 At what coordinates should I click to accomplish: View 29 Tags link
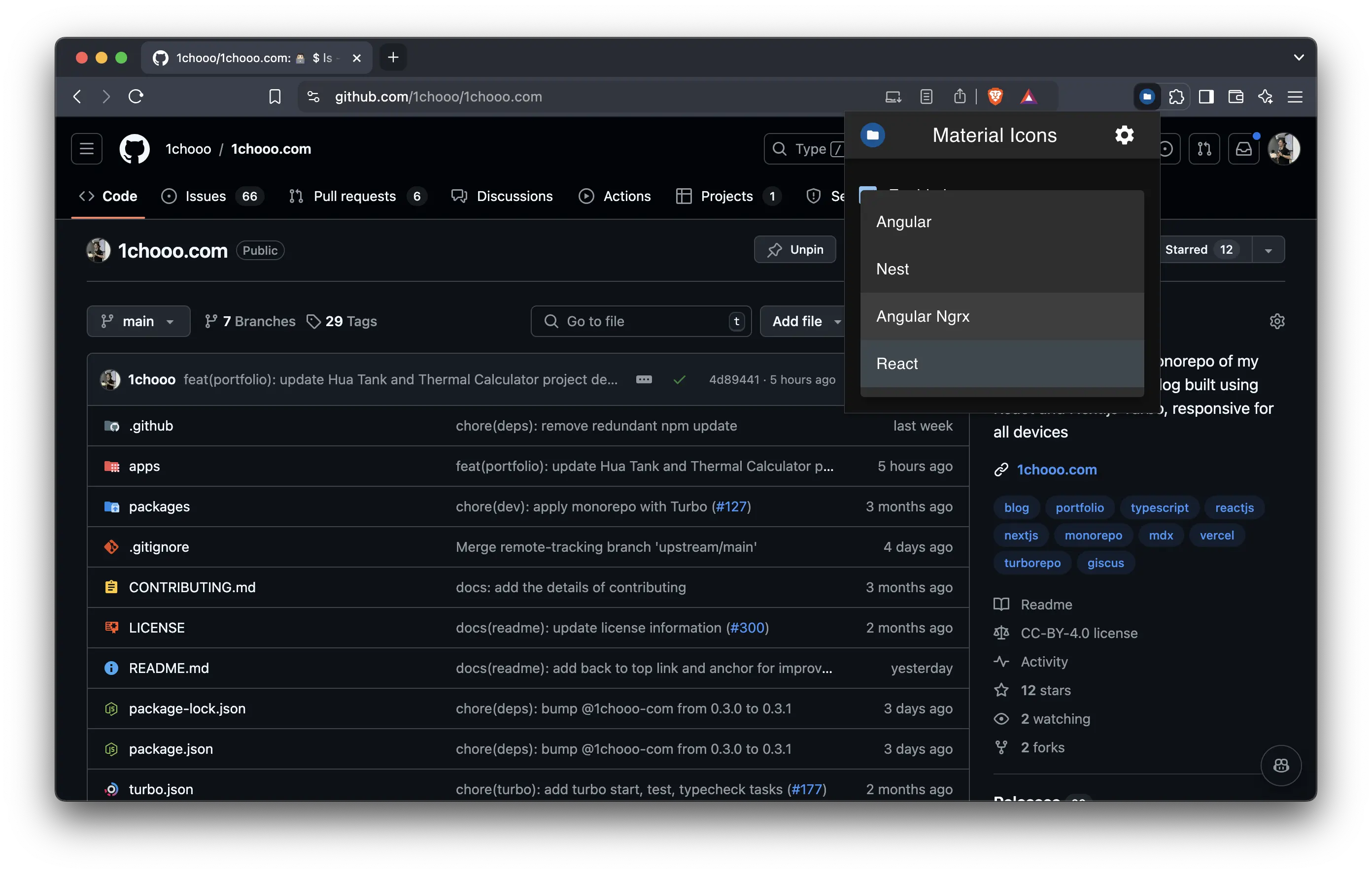coord(342,321)
